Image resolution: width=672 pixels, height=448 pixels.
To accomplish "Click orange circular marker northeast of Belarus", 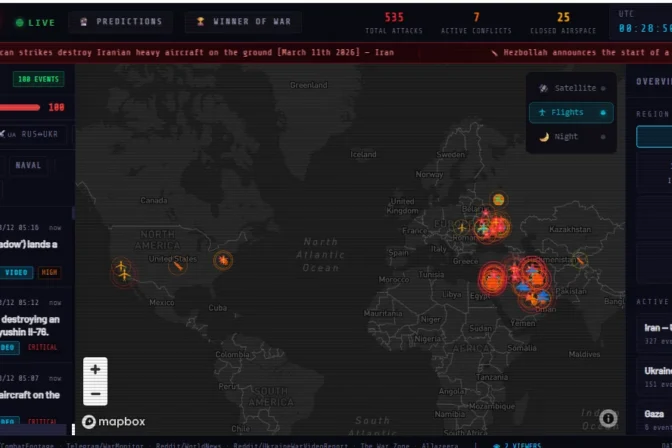I will coord(498,199).
